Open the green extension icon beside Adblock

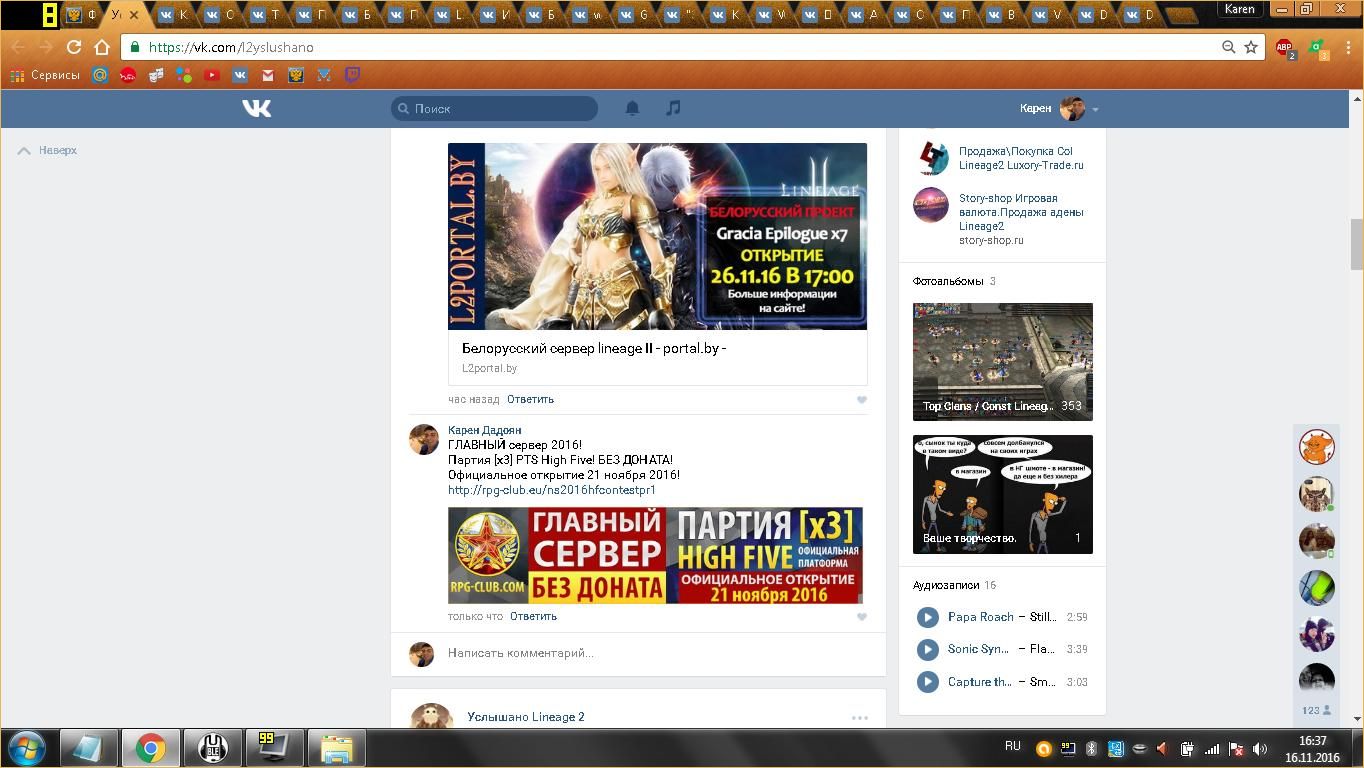point(1319,47)
